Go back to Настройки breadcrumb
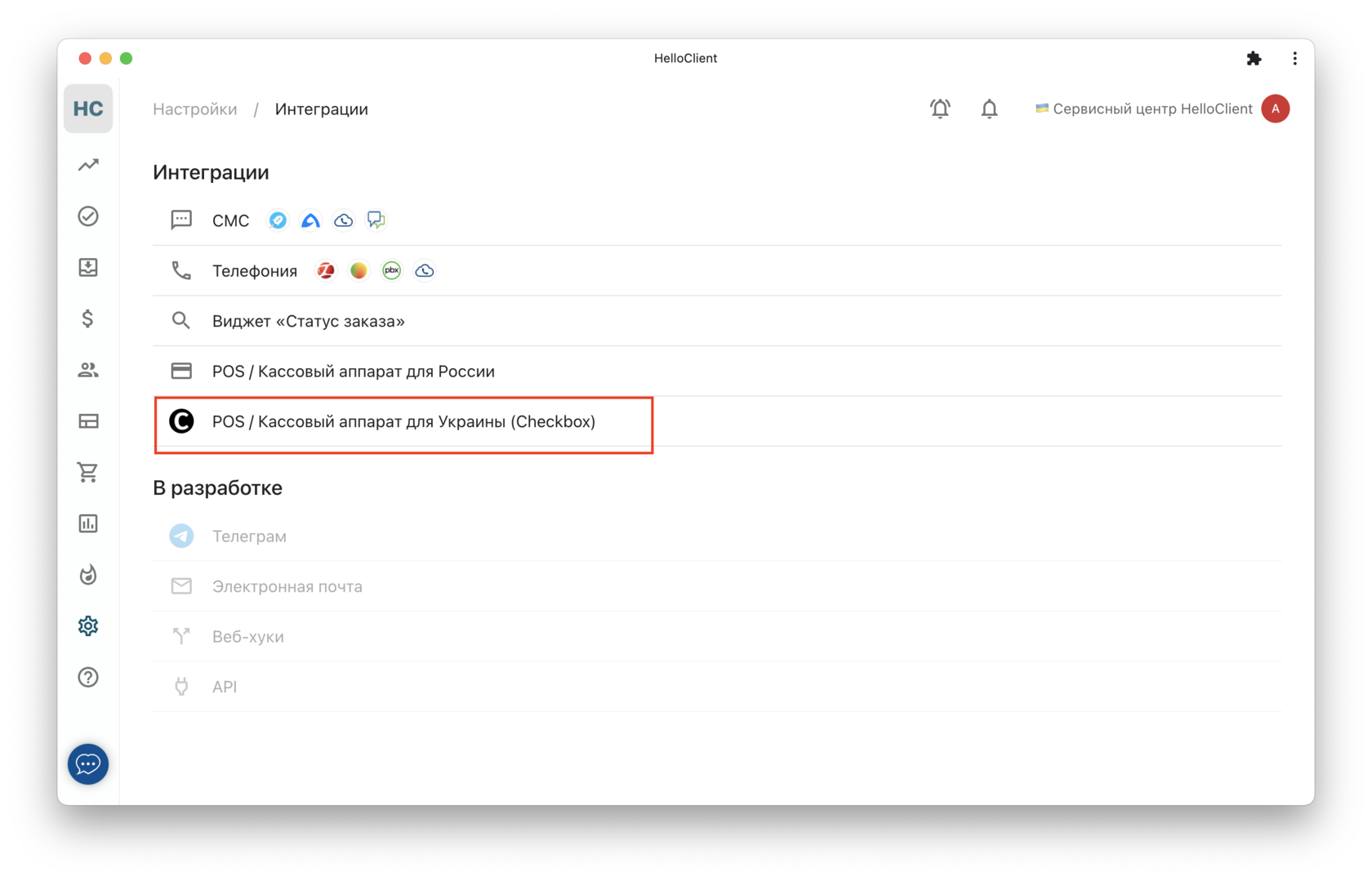Viewport: 1372px width, 881px height. [x=195, y=109]
